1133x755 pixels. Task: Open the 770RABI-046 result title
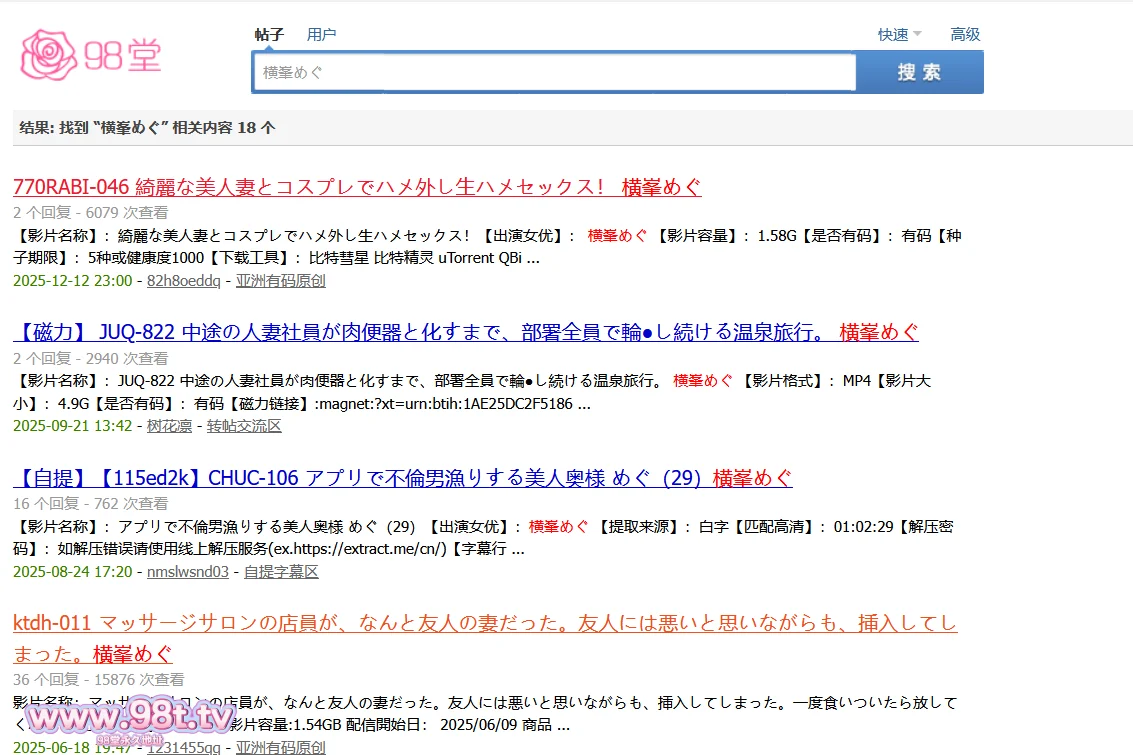click(x=357, y=187)
